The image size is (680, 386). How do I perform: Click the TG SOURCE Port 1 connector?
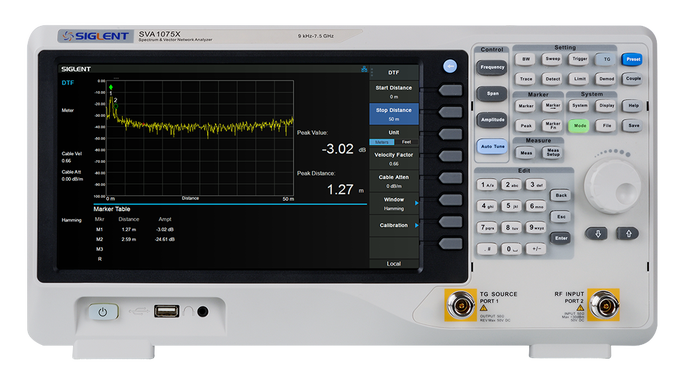(x=460, y=305)
